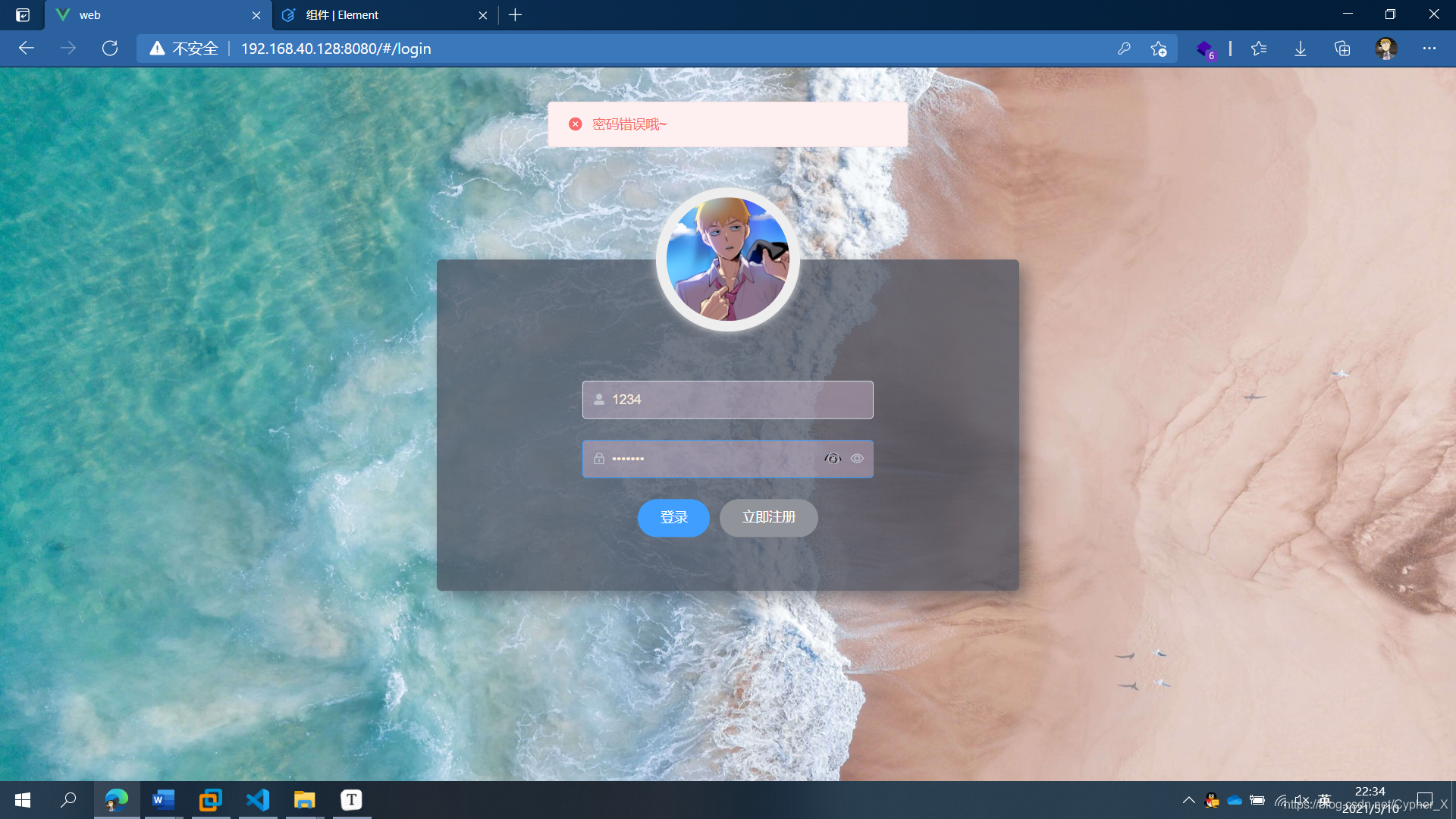Open the browser profile avatar

pyautogui.click(x=1386, y=49)
